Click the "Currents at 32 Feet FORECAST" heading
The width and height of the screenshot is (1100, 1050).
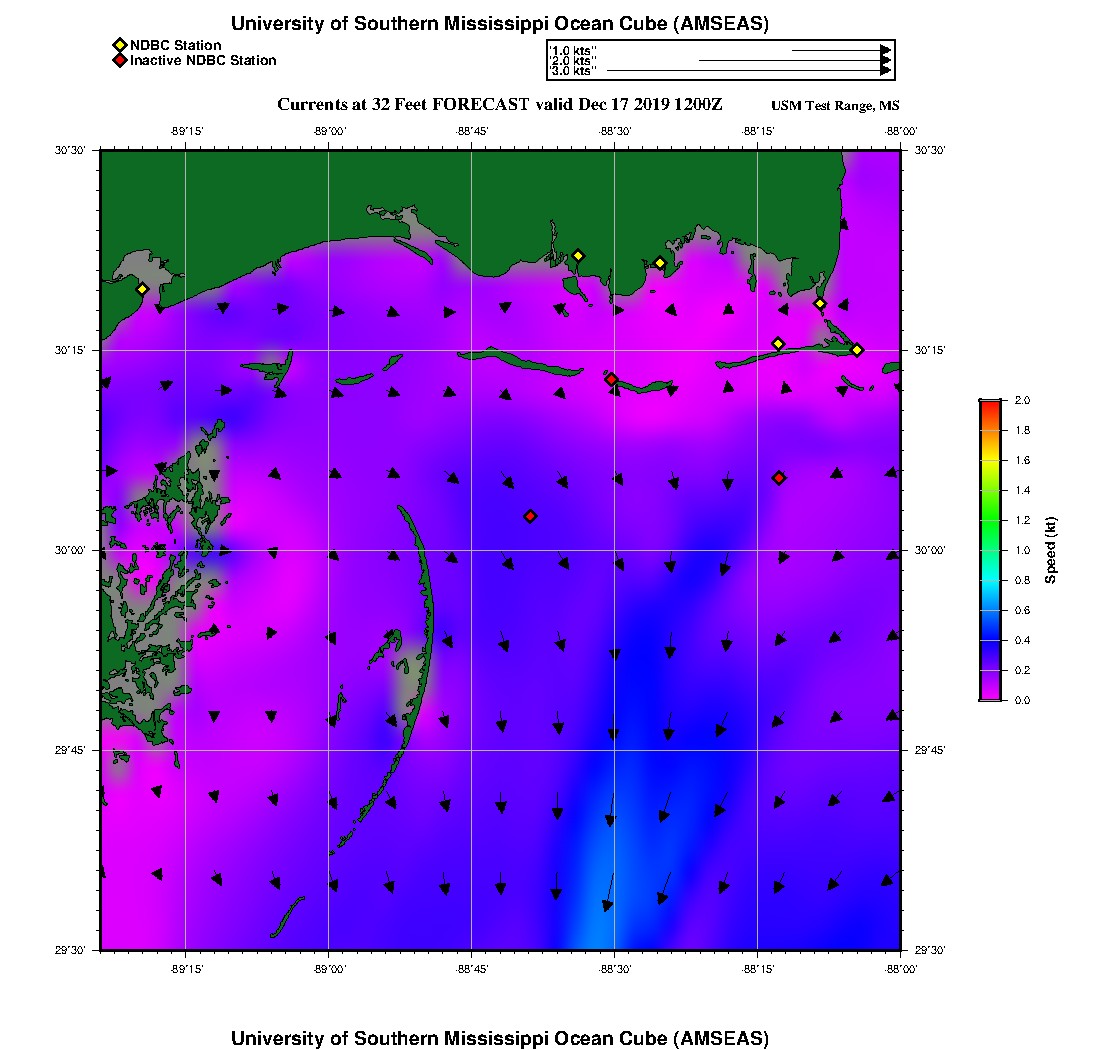click(499, 104)
